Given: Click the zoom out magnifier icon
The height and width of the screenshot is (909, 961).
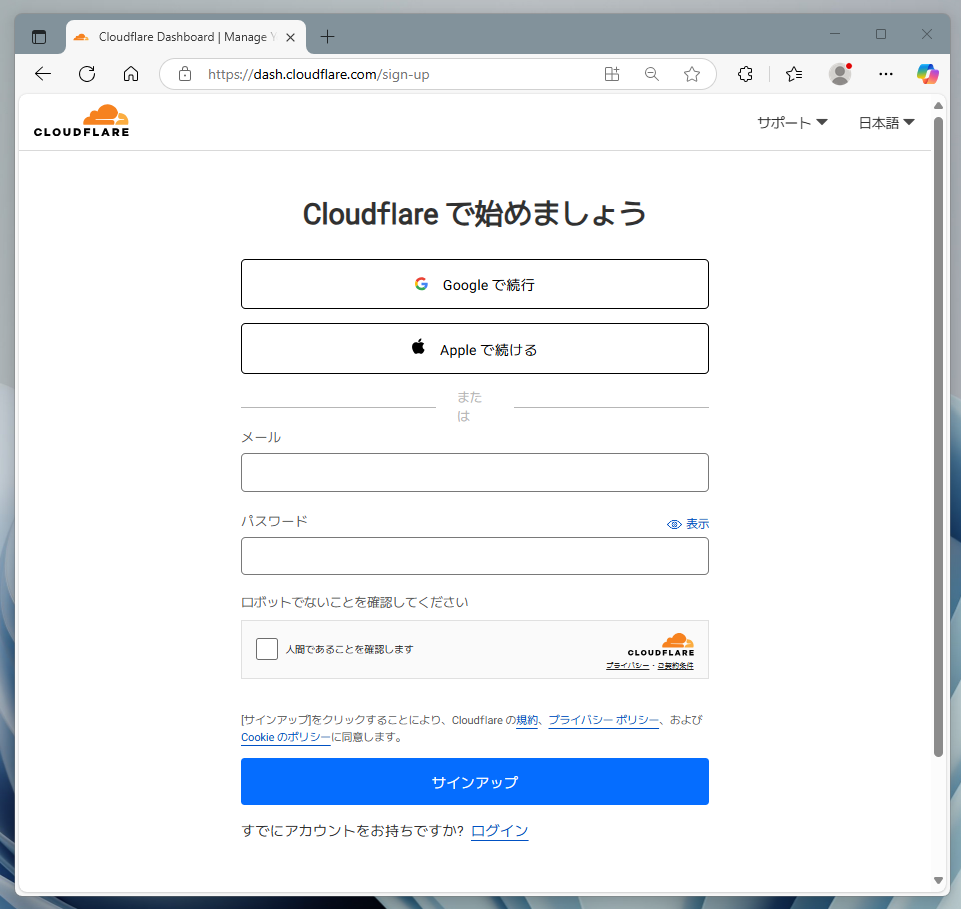Looking at the screenshot, I should [651, 74].
